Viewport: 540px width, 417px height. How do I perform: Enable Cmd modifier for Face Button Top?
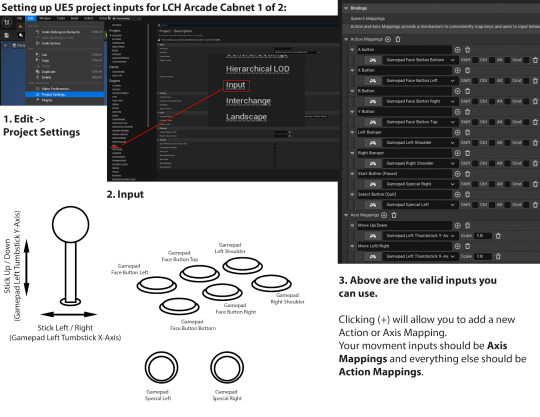pos(527,122)
